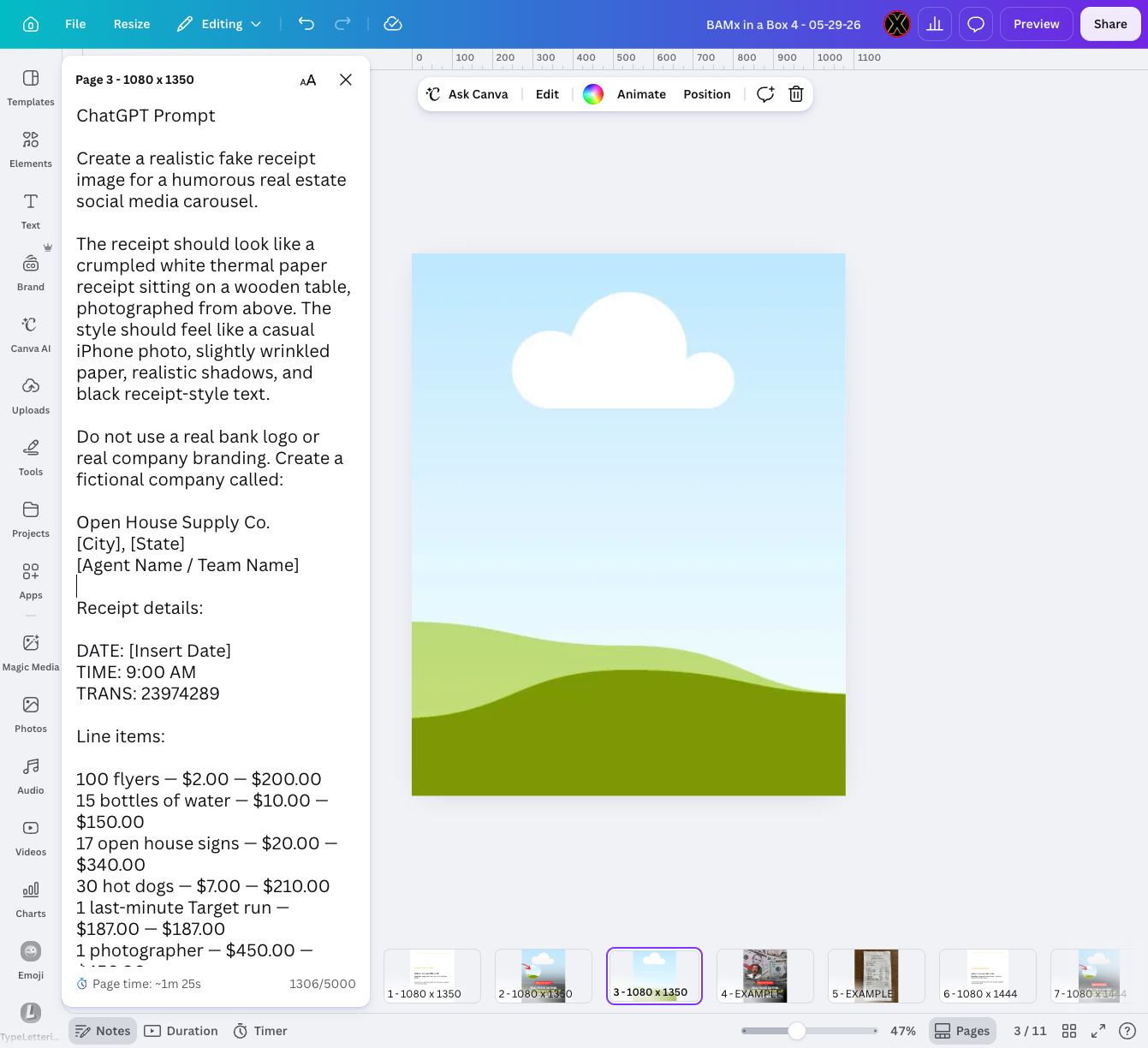Click the document title BAMx in a Box 4

(x=783, y=25)
